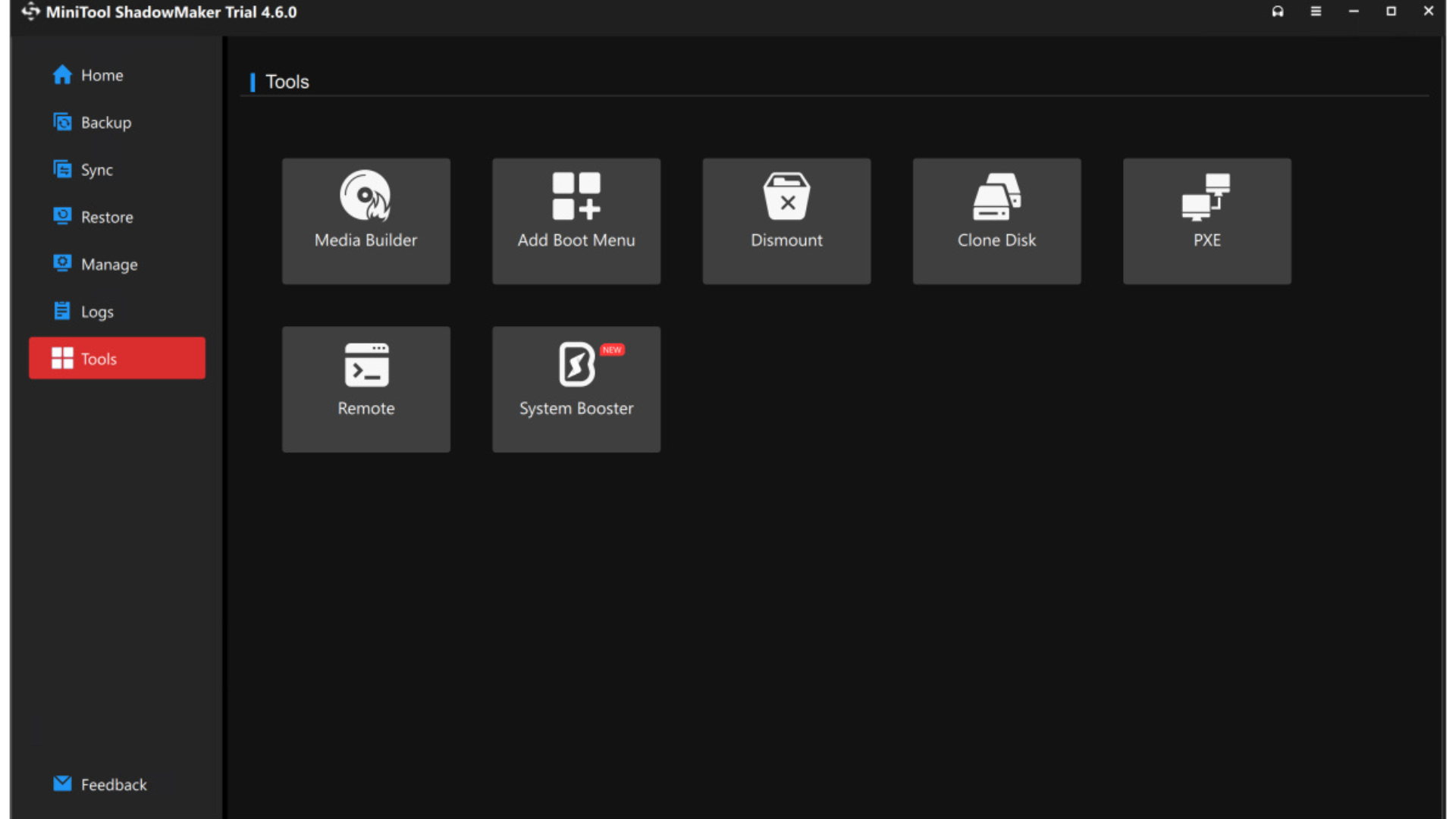The height and width of the screenshot is (819, 1456).
Task: Launch the Clone Disk tool
Action: coord(996,221)
